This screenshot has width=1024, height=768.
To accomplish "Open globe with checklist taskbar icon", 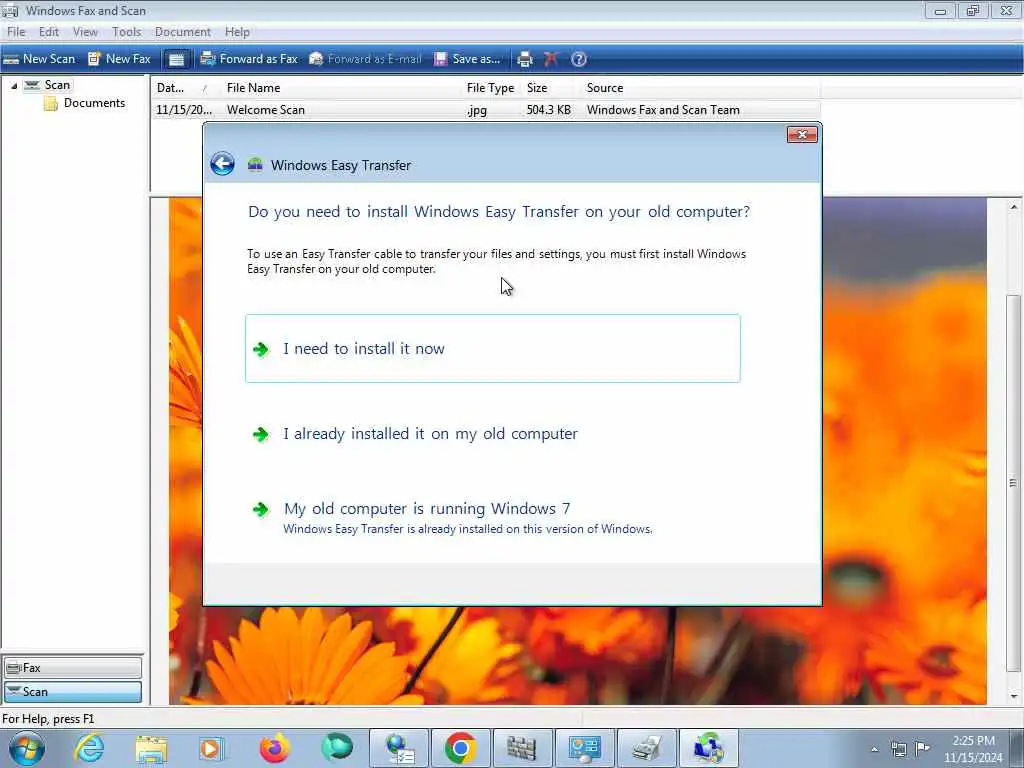I will (400, 748).
